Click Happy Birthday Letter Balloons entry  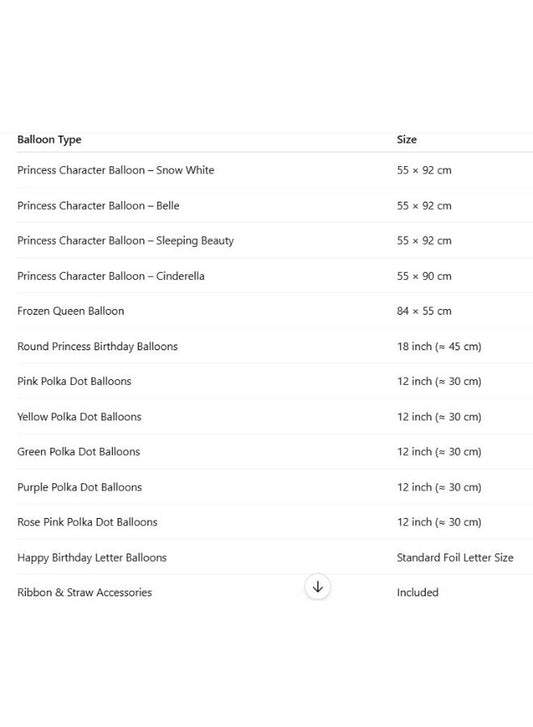pos(92,557)
